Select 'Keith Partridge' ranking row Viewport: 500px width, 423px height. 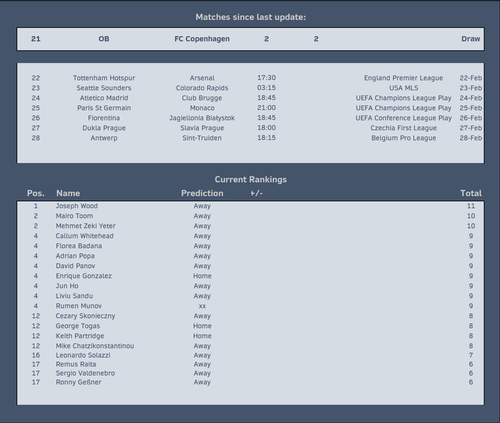(250, 336)
